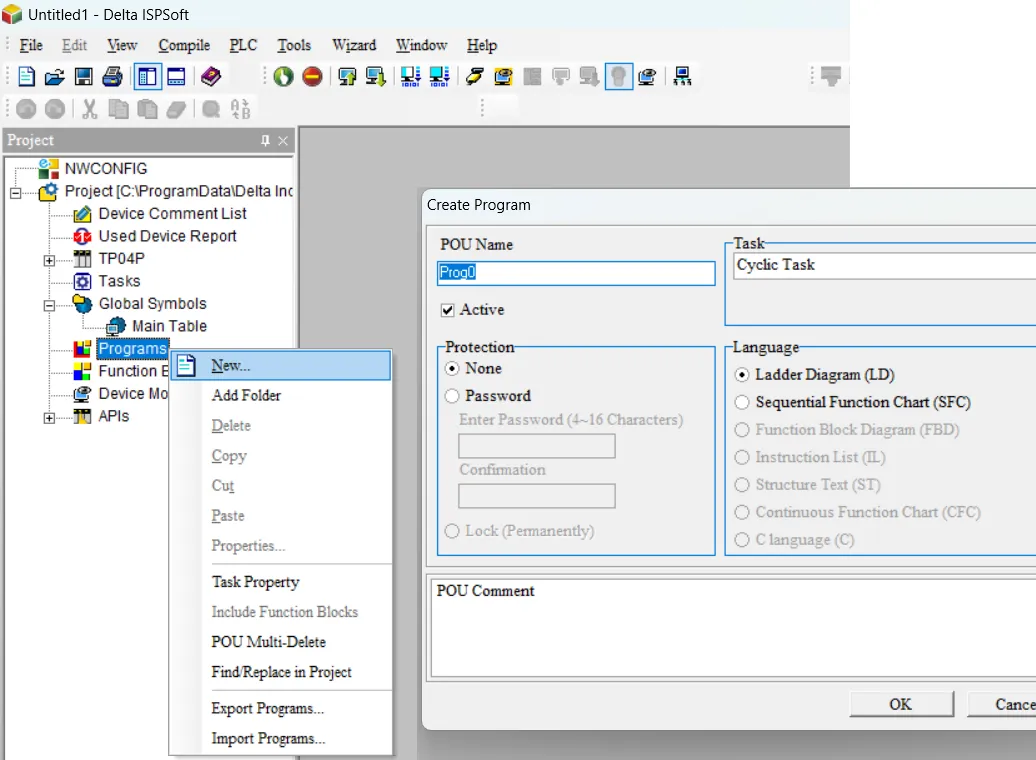Open the Cyclic Task dropdown
Image resolution: width=1036 pixels, height=760 pixels.
click(884, 265)
